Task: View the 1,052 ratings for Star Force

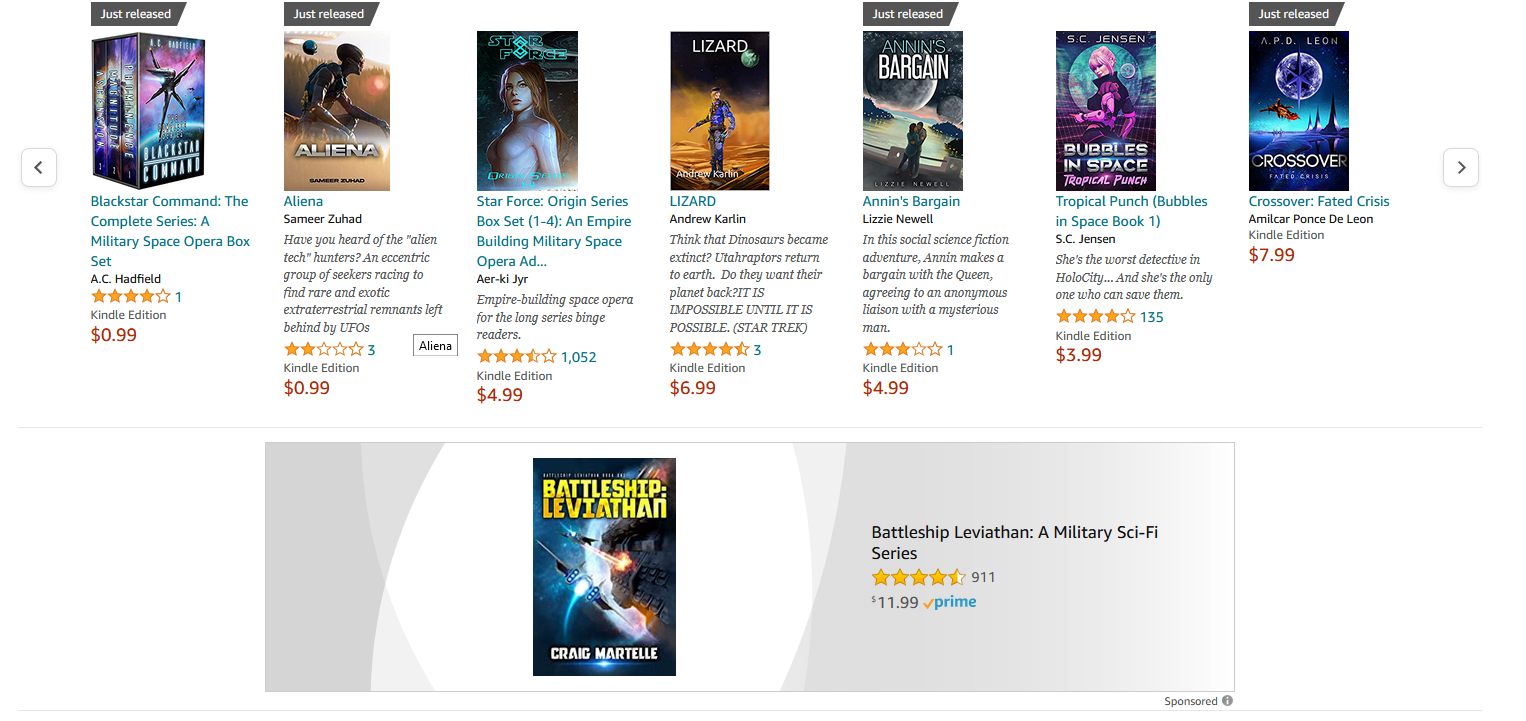Action: [x=578, y=357]
